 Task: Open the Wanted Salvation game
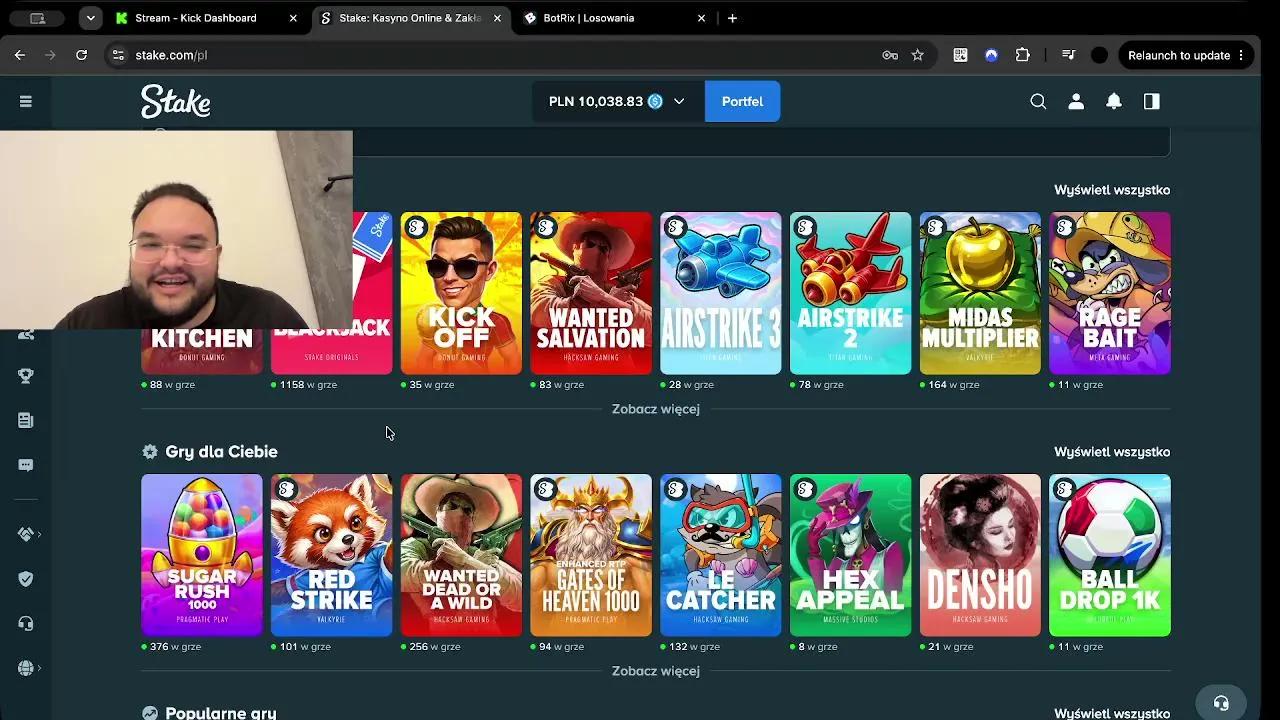pos(591,293)
